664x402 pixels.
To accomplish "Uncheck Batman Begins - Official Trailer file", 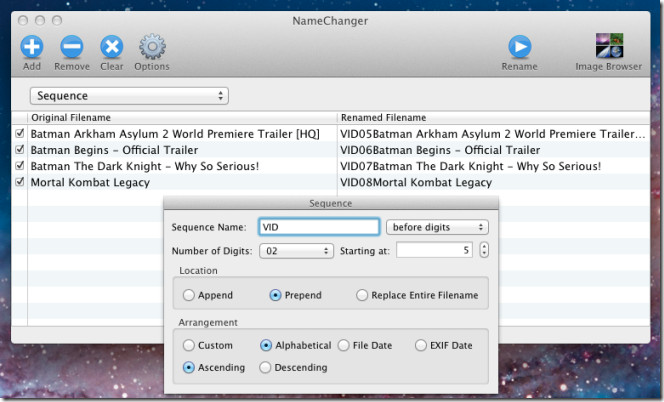I will click(x=19, y=150).
